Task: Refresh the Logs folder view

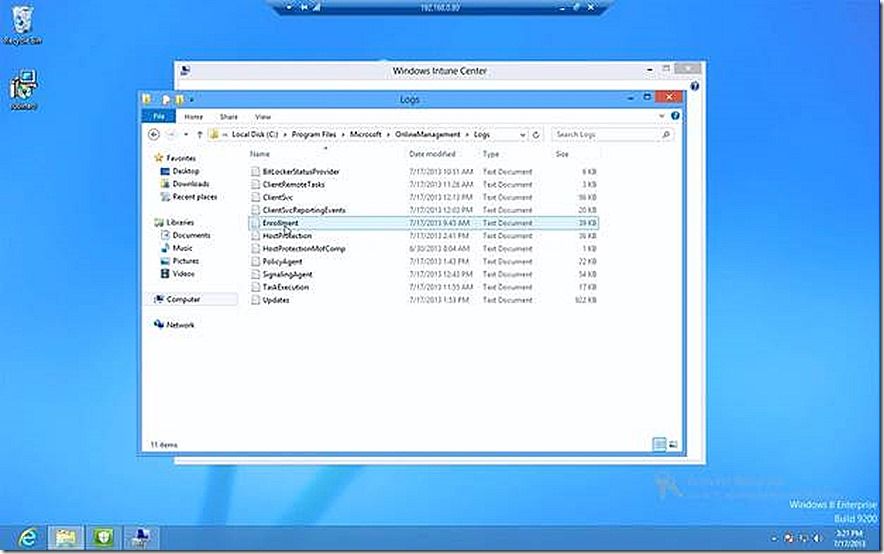Action: click(536, 135)
